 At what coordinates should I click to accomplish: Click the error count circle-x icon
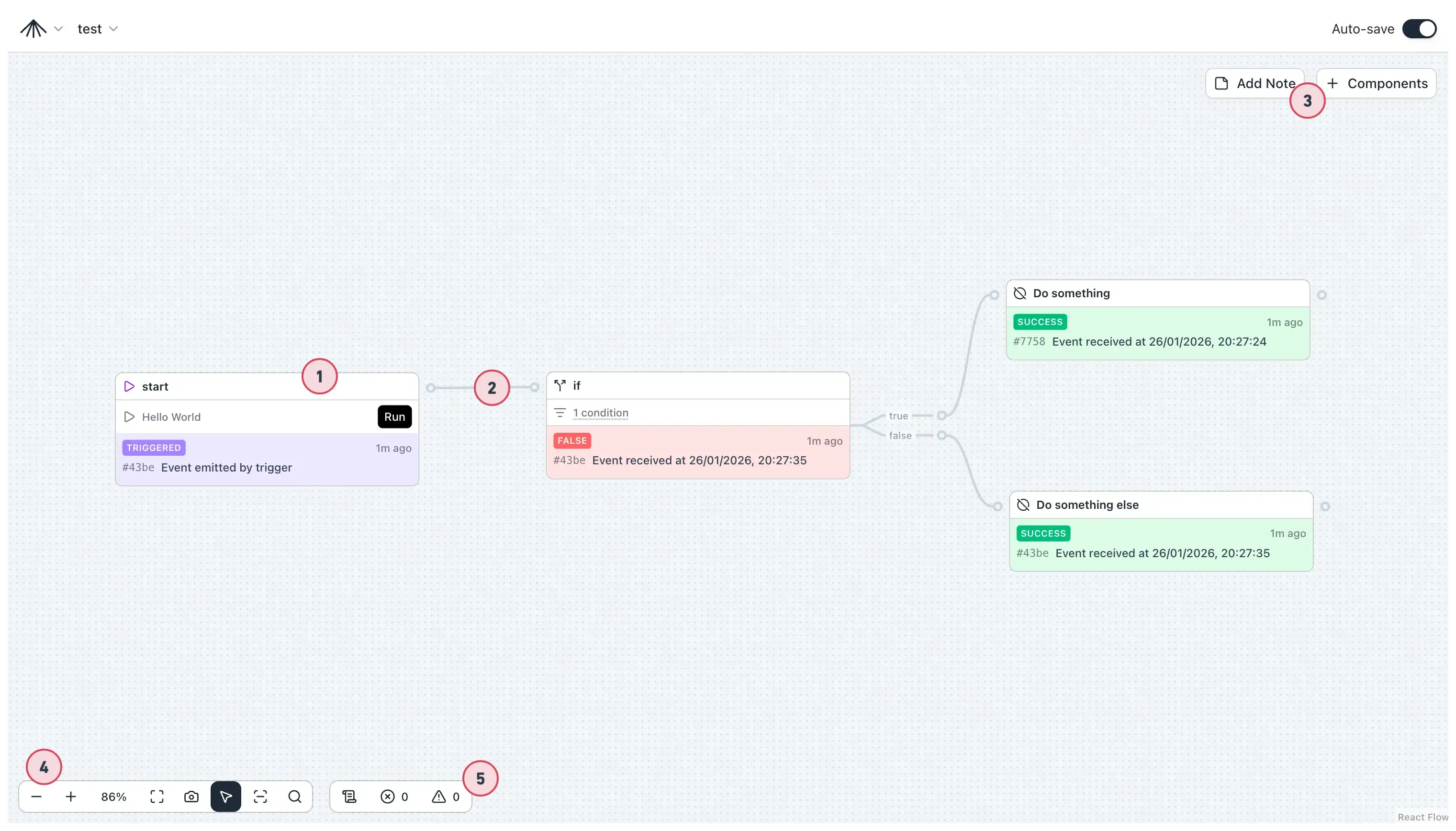tap(387, 796)
